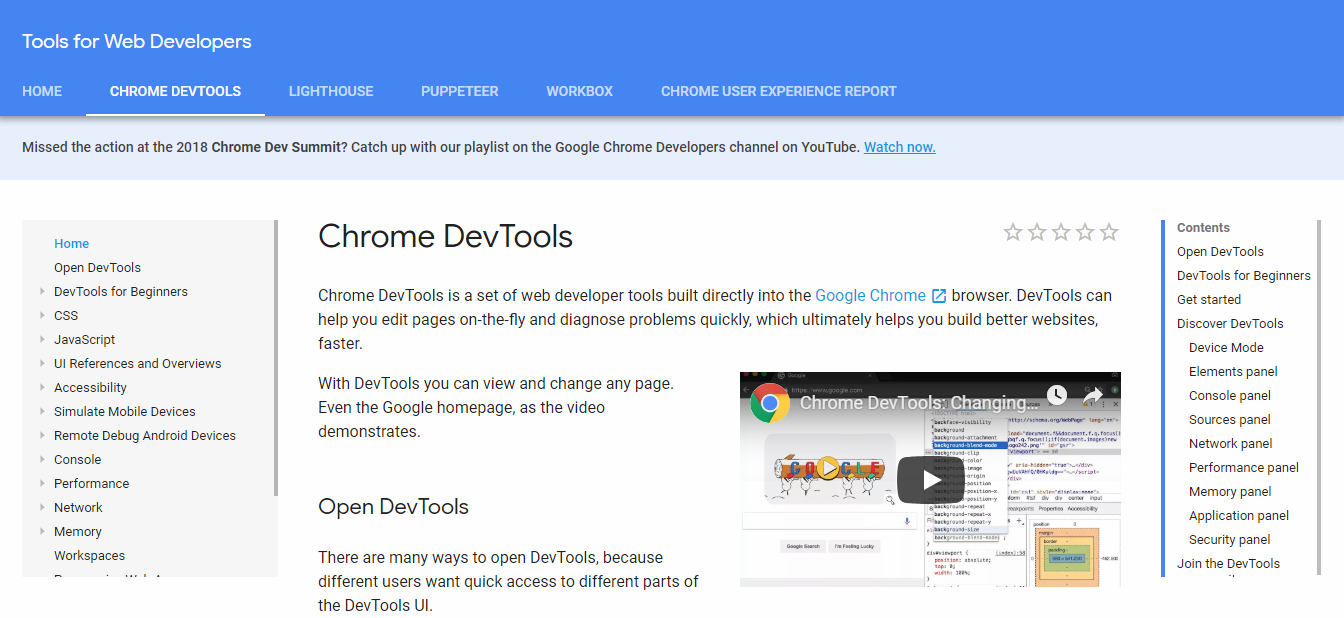This screenshot has height=618, width=1344.
Task: Click the second rating star
Action: [x=1037, y=233]
